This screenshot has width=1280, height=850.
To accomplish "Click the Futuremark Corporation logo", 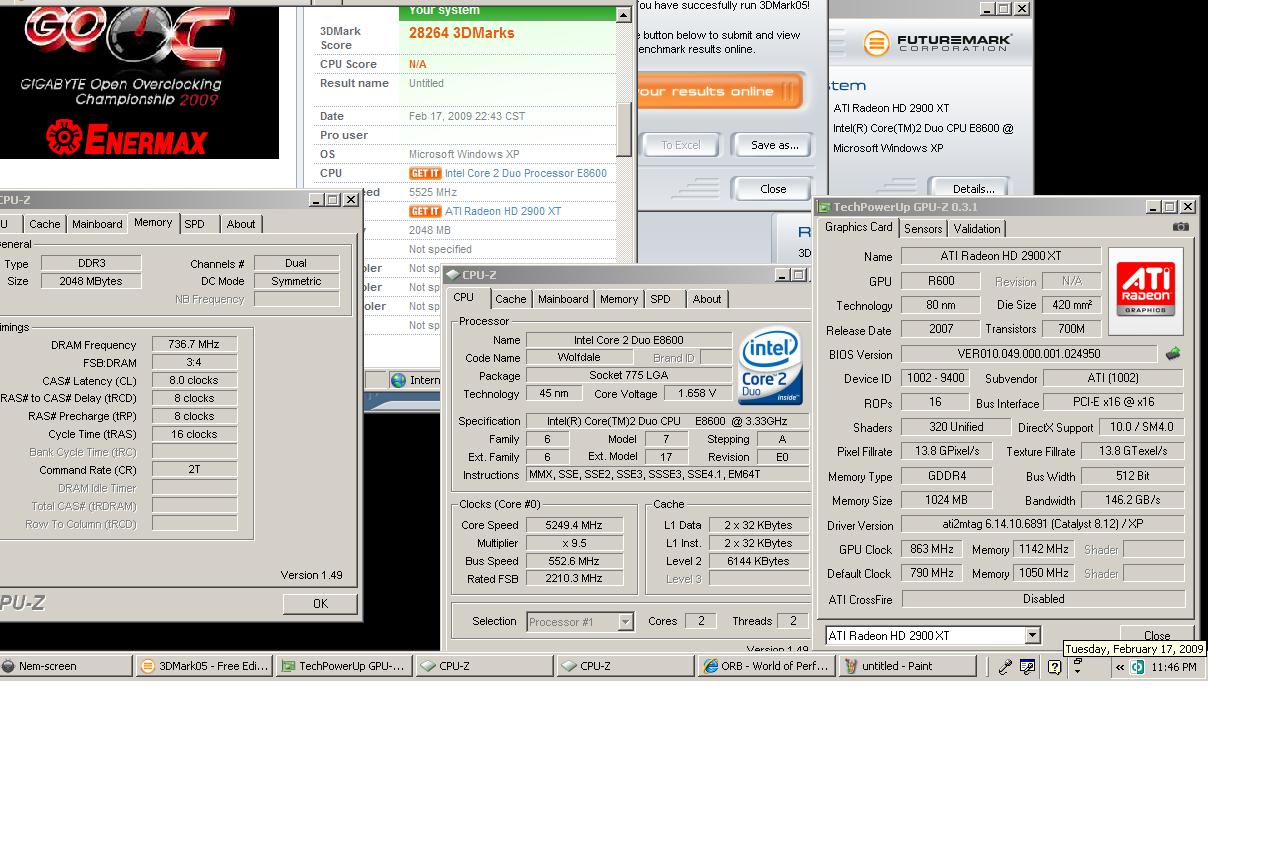I will 937,43.
